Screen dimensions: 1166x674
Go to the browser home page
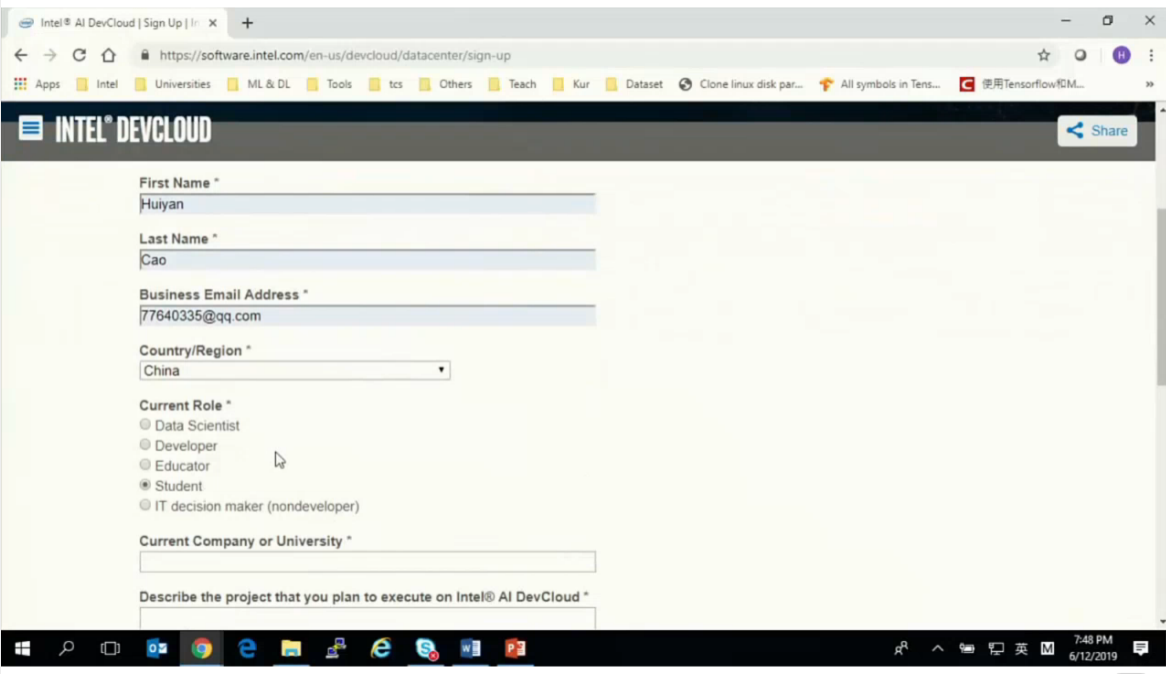[109, 55]
